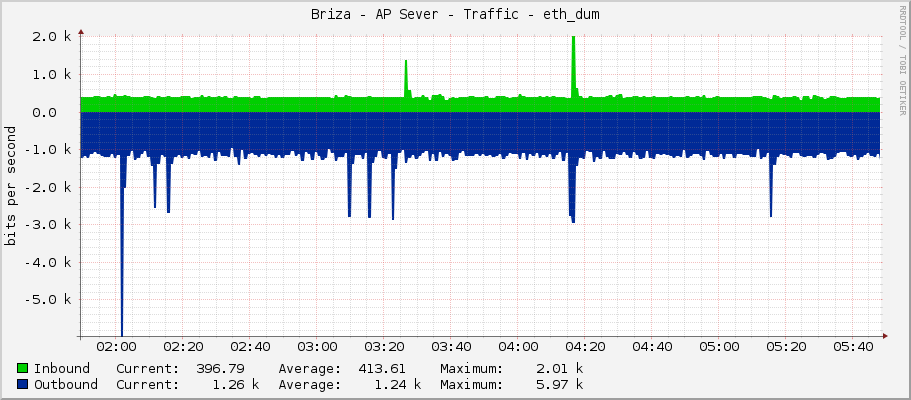Image resolution: width=911 pixels, height=400 pixels.
Task: Click the 03:00 time axis label
Action: 316,347
